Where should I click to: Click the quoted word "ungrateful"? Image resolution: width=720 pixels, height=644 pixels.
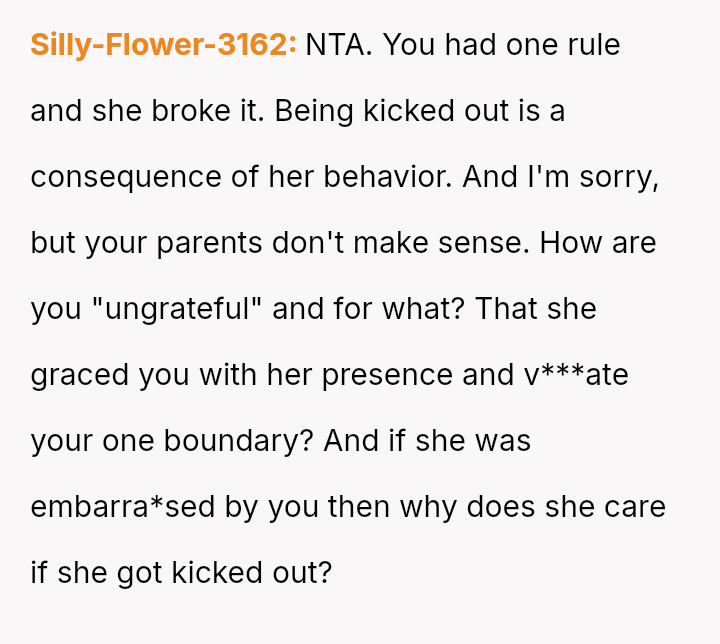click(x=177, y=309)
